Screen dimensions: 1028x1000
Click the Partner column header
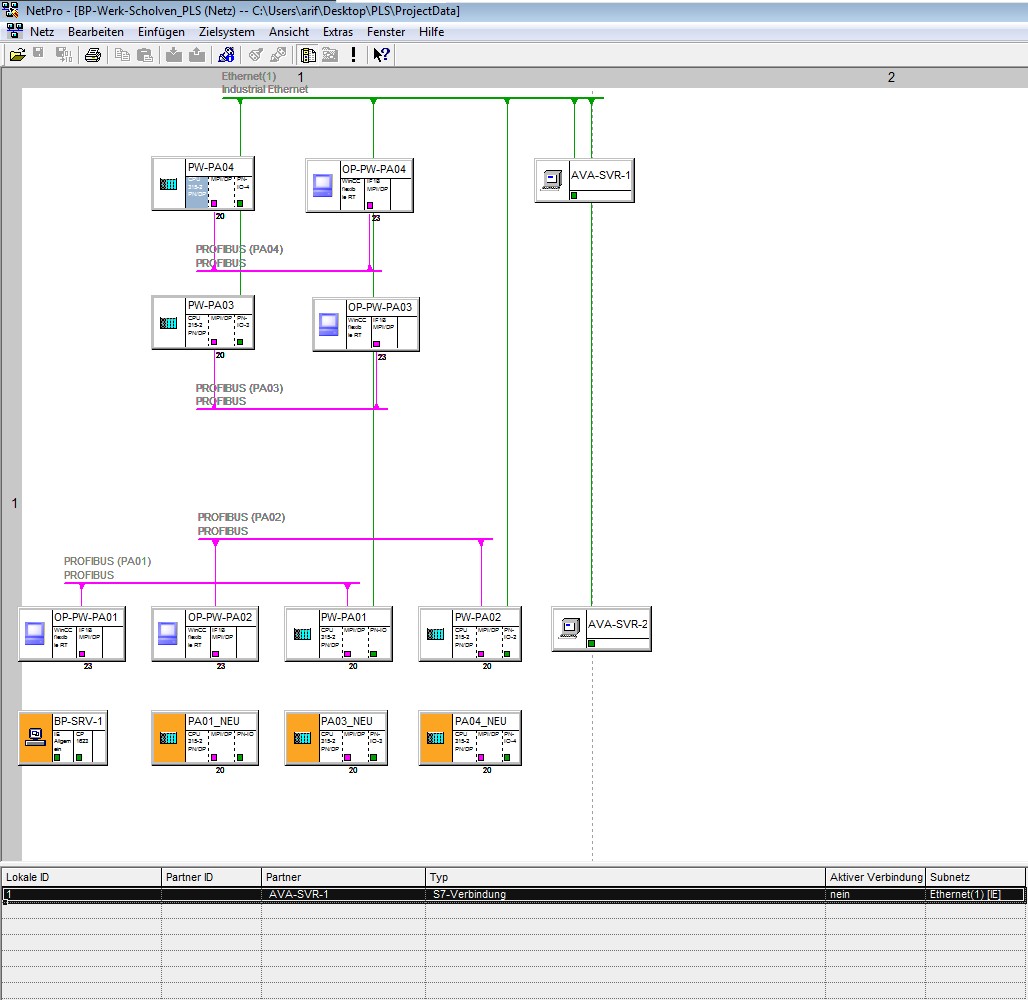pyautogui.click(x=343, y=877)
